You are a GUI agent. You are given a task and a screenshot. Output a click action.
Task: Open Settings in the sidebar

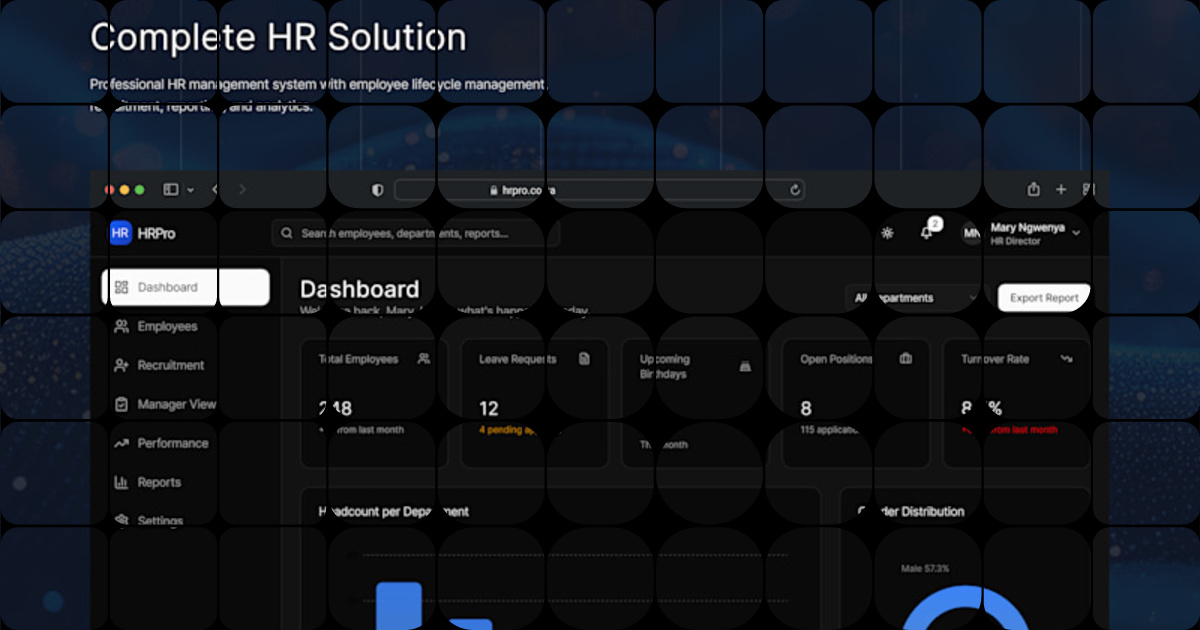[185, 521]
